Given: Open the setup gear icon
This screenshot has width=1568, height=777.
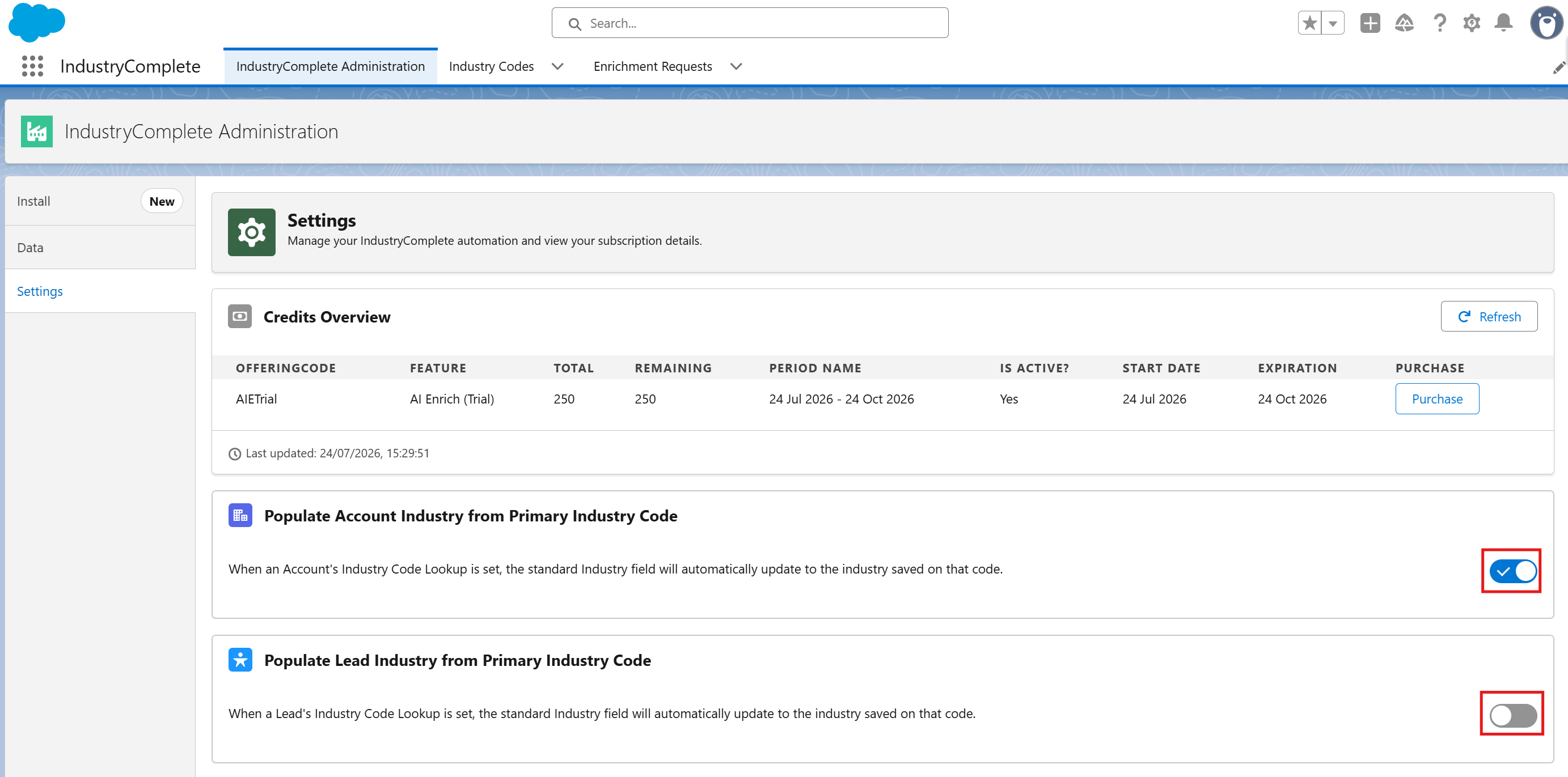Looking at the screenshot, I should [x=1471, y=23].
